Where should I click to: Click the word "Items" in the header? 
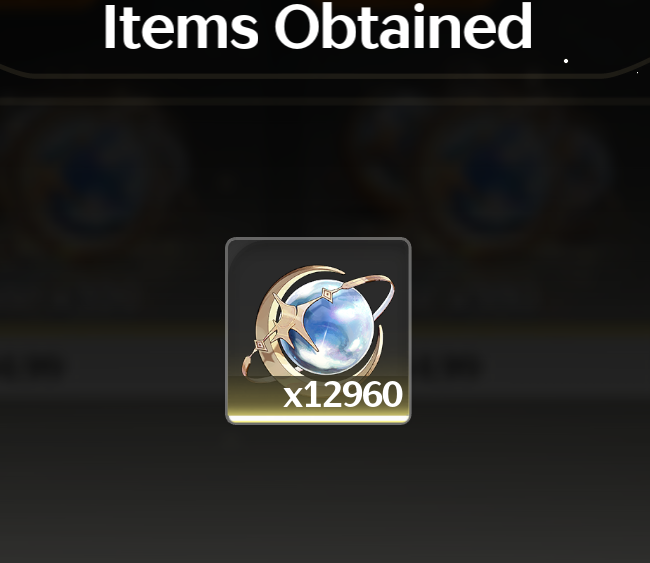click(x=180, y=27)
